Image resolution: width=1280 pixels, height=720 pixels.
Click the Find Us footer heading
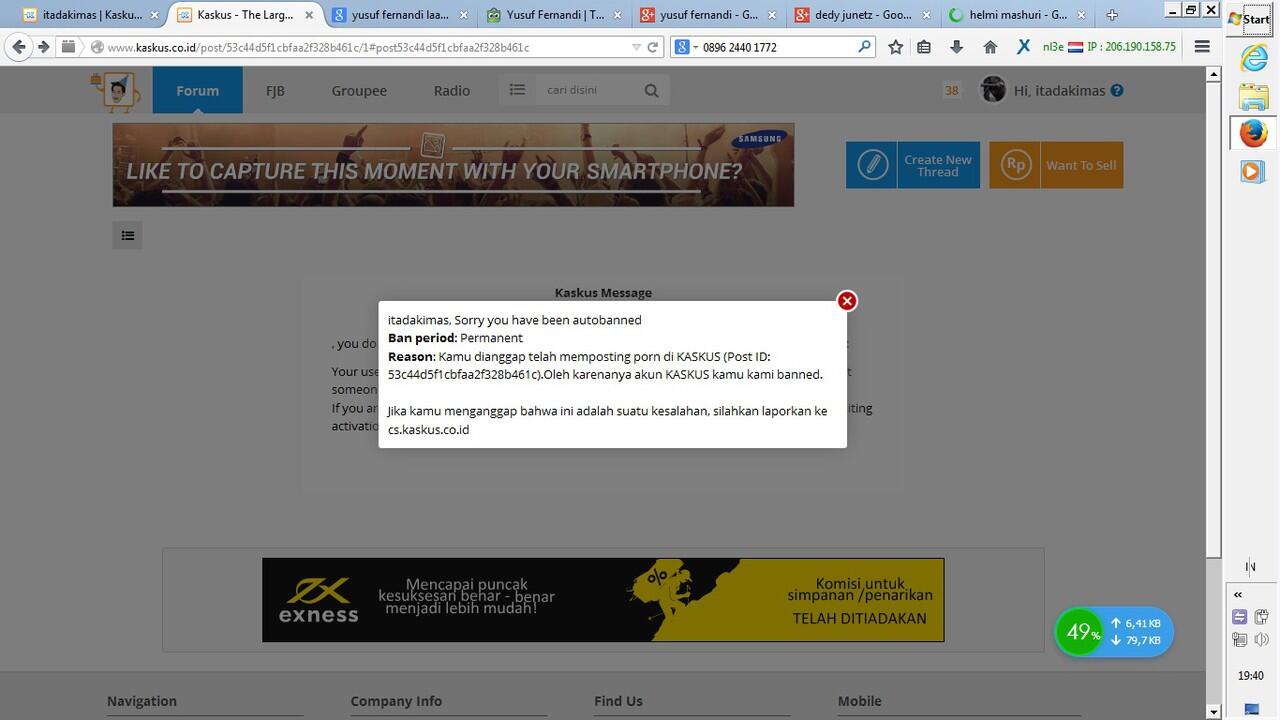coord(618,701)
